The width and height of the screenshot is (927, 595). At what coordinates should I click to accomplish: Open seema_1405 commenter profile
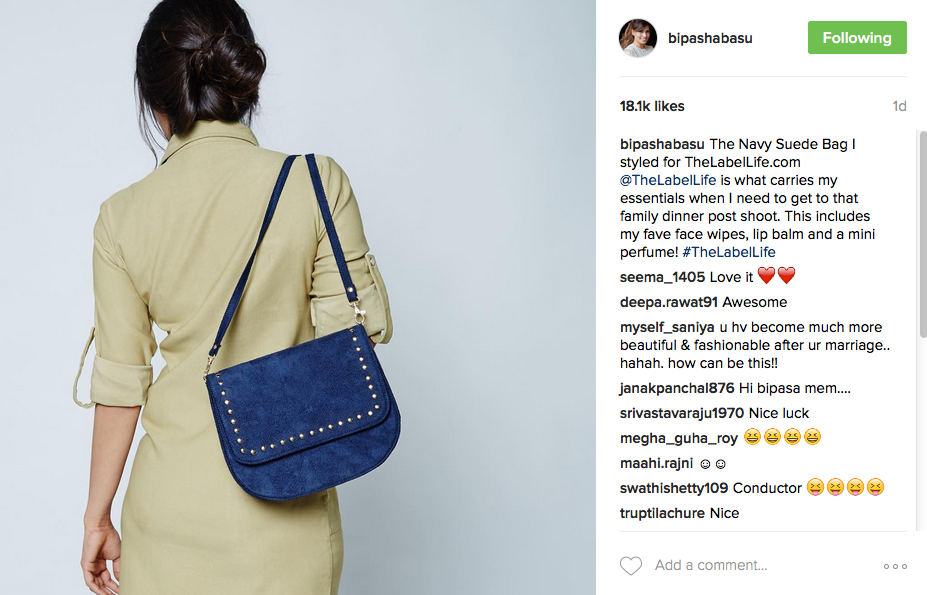(662, 277)
